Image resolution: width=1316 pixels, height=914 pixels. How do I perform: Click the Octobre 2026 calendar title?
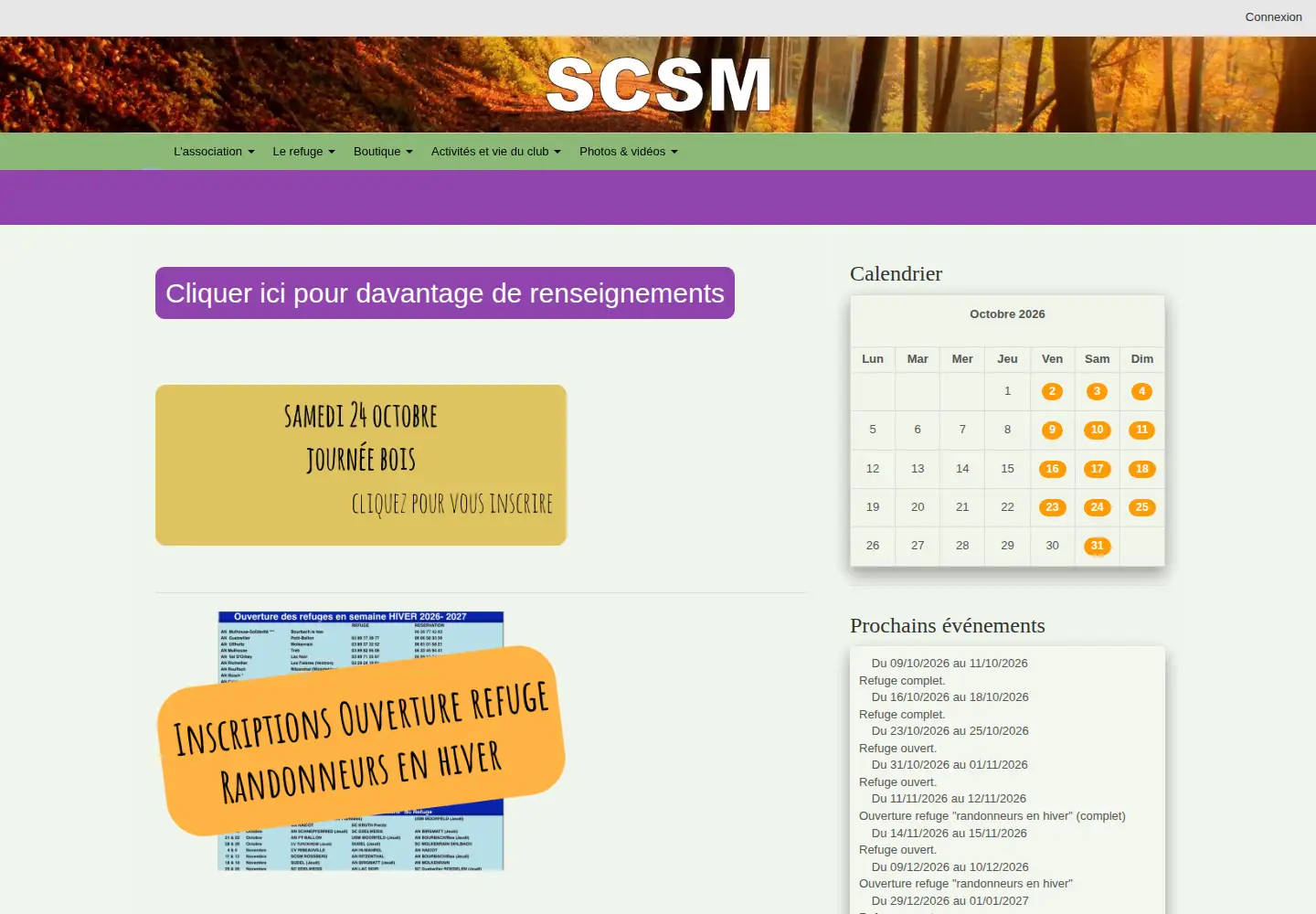pos(1007,314)
